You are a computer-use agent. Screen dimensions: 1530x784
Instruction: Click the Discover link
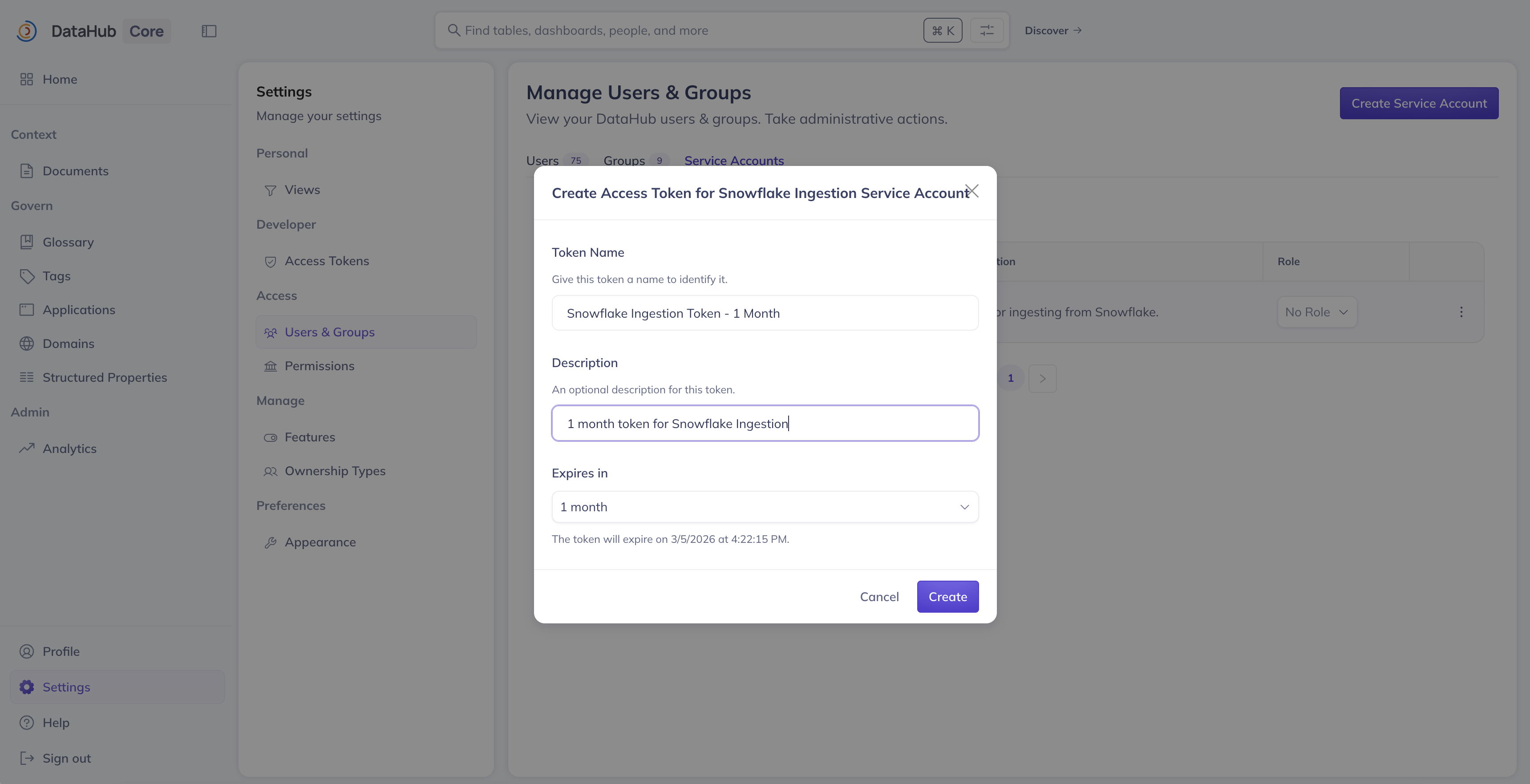(x=1052, y=30)
